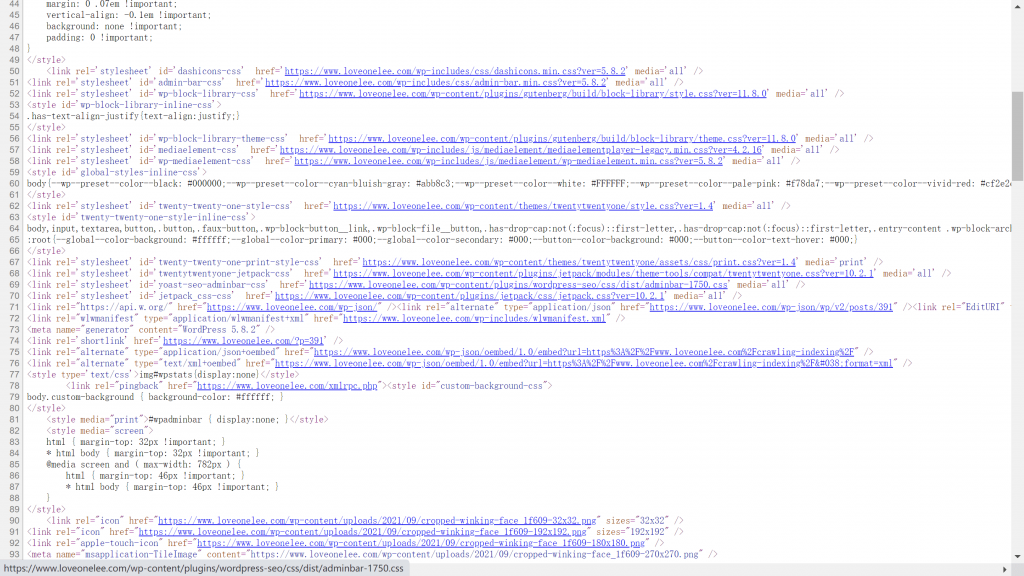
Task: Open the wordpress-seo adminbar-1750.css link
Action: [x=519, y=284]
